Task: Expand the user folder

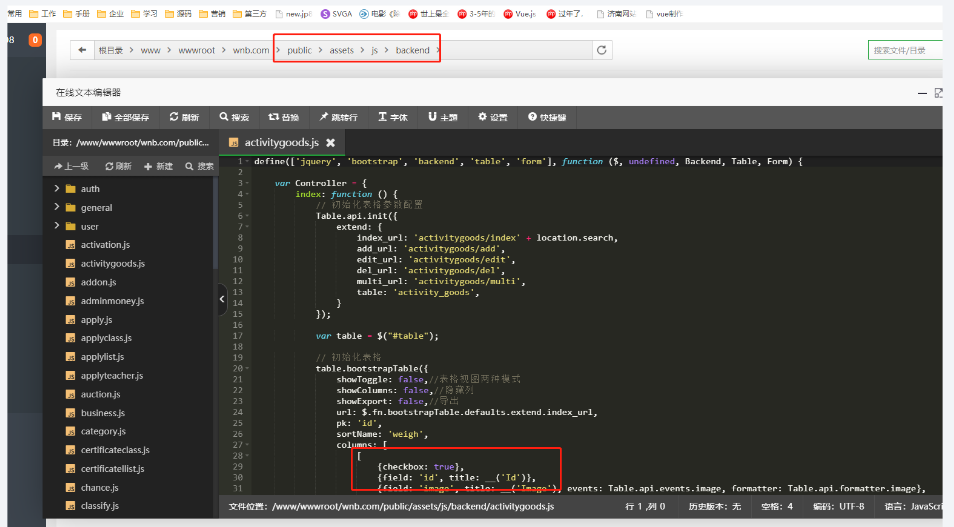Action: (57, 226)
